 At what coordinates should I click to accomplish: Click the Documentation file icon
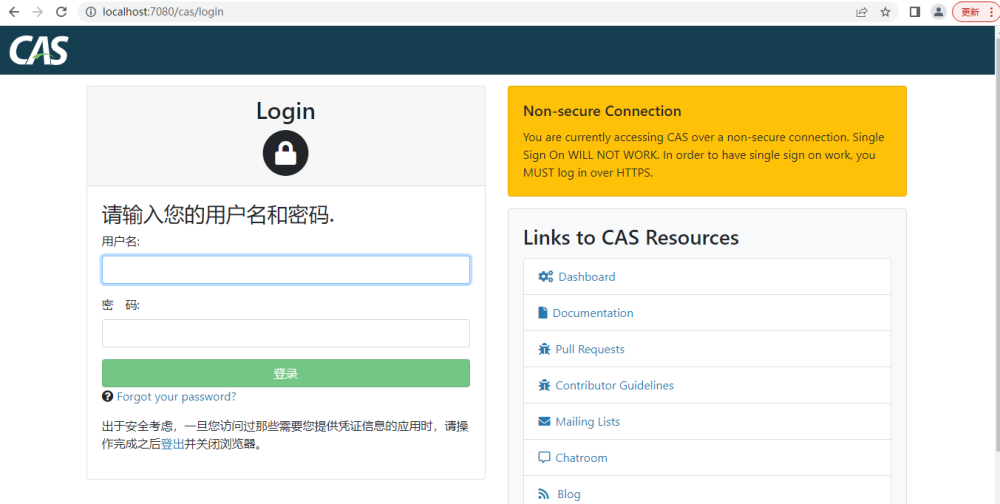pyautogui.click(x=543, y=313)
